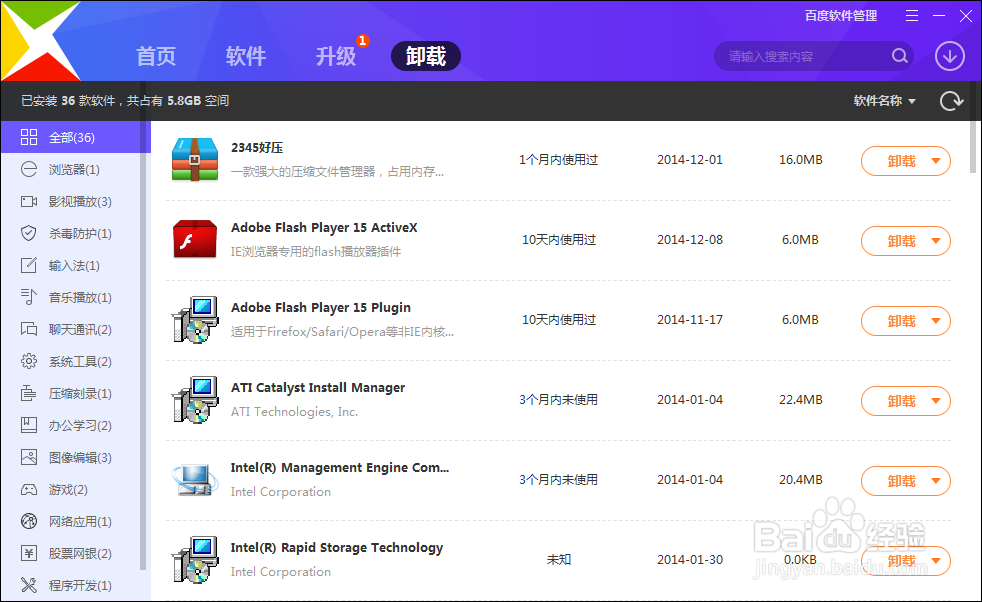Click the 百度软件管理 title text
982x602 pixels.
[x=840, y=16]
